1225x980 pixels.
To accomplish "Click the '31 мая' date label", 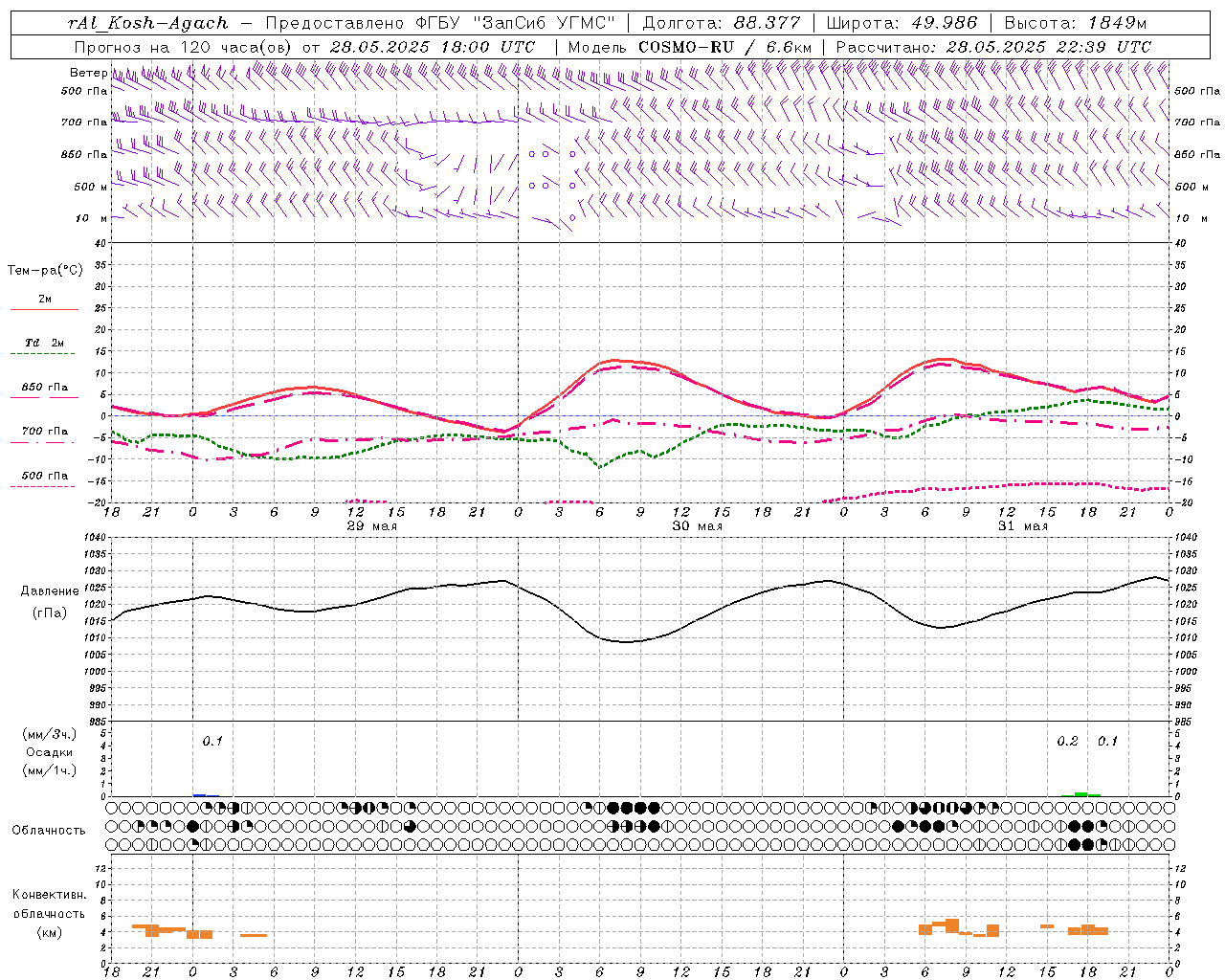I will [1022, 526].
